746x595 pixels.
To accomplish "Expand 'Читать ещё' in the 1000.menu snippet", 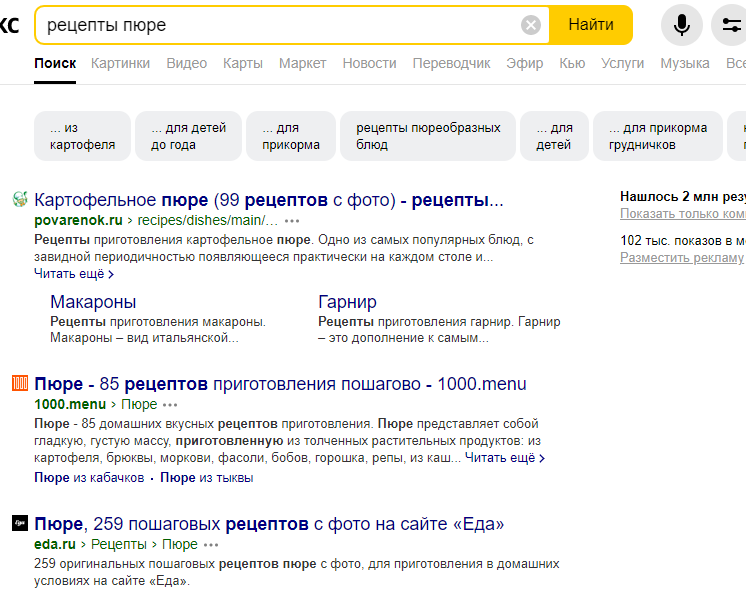I will [505, 458].
